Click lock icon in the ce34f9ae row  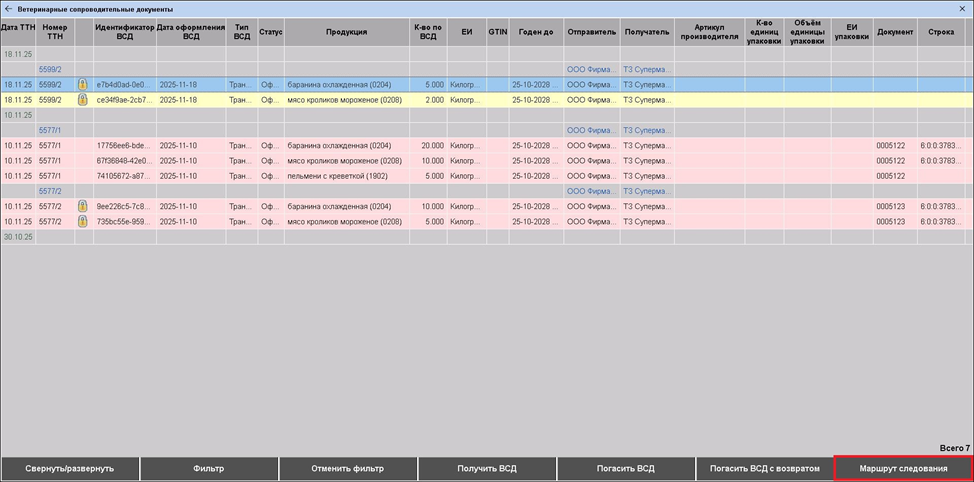tap(83, 100)
